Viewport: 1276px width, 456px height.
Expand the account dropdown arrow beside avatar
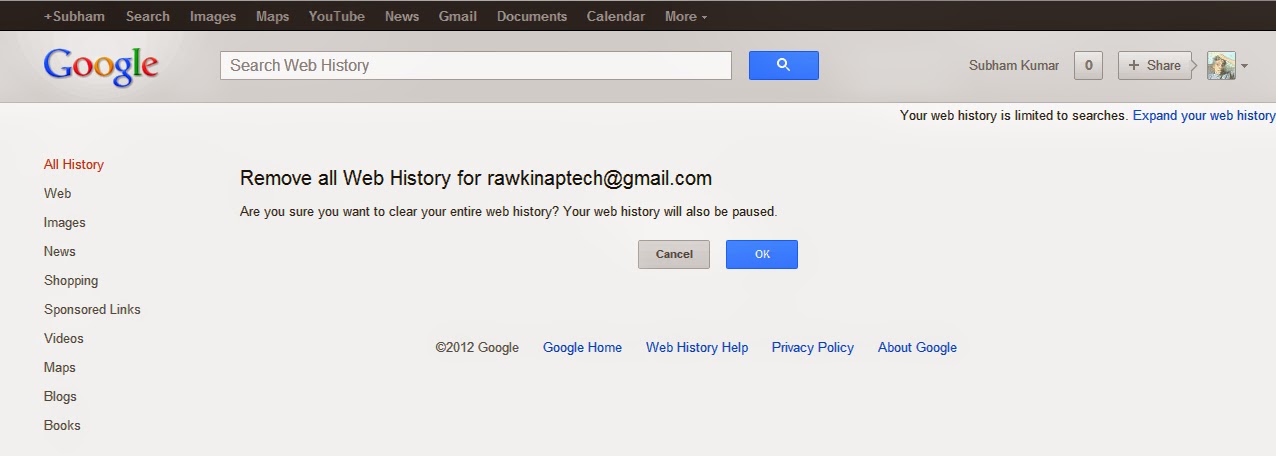1244,66
